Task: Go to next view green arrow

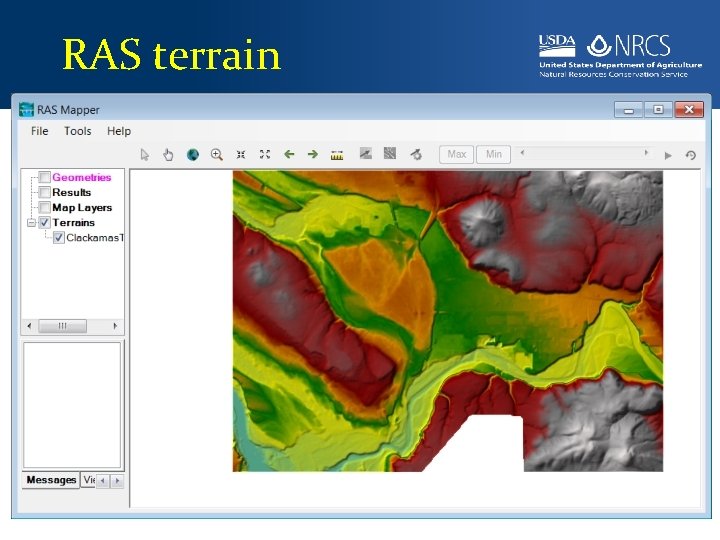Action: (313, 154)
